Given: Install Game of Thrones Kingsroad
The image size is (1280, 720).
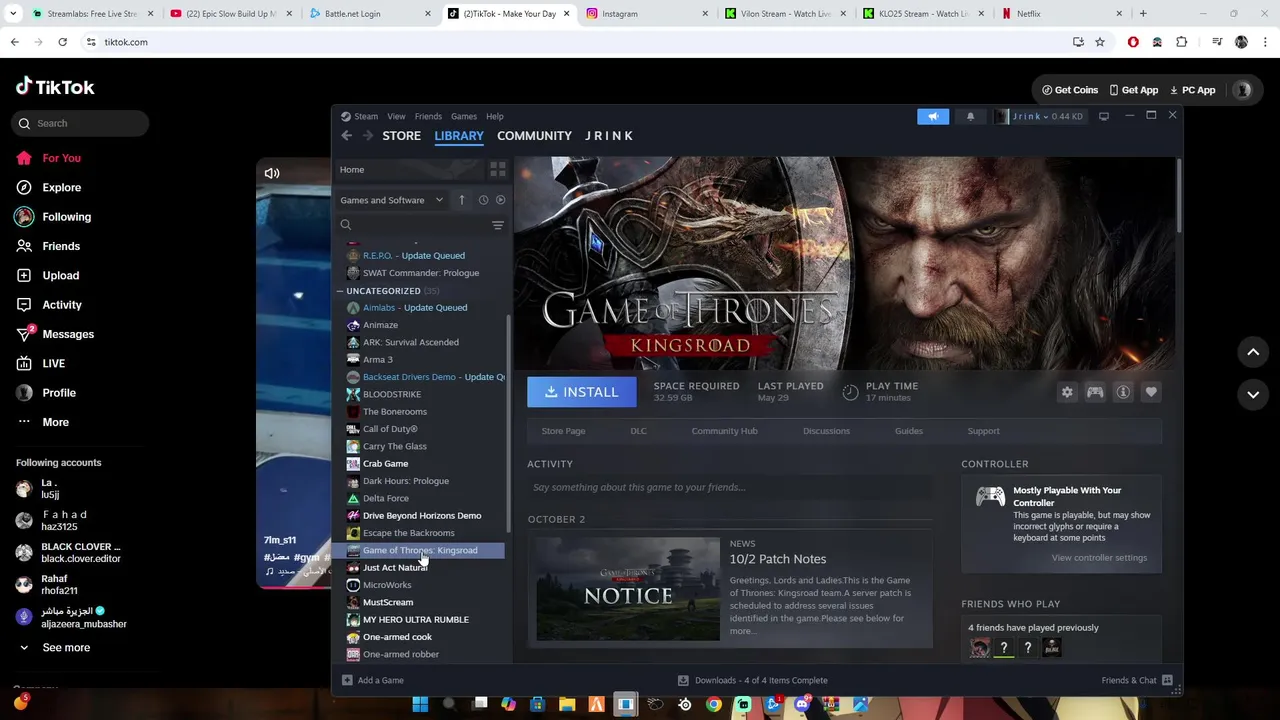Looking at the screenshot, I should point(582,392).
